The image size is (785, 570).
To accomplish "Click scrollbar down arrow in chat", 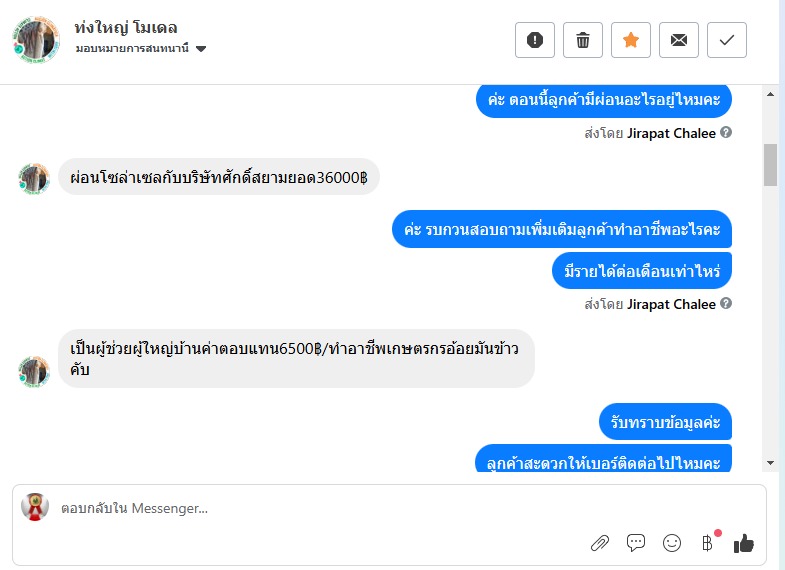I will 770,463.
